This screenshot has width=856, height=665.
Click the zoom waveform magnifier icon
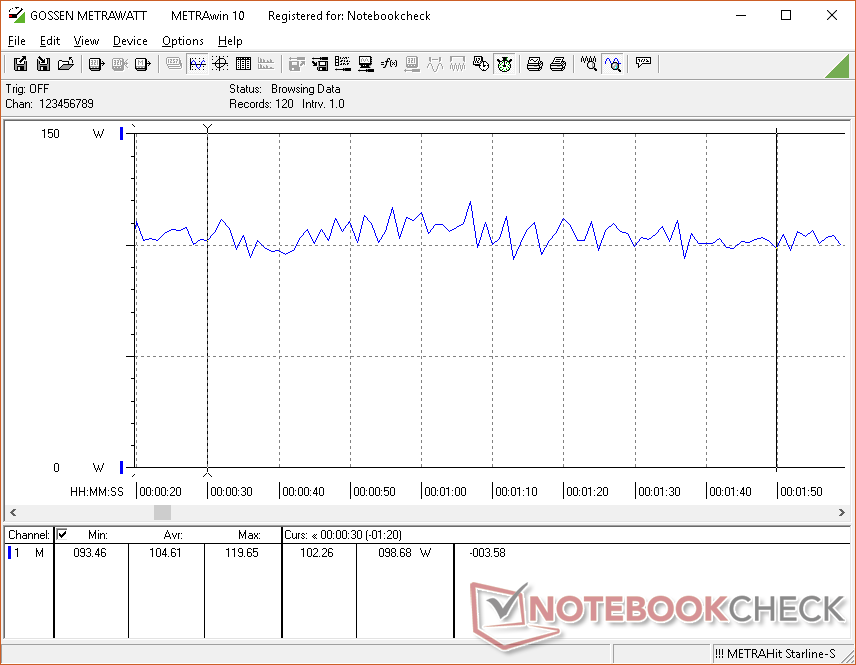[x=588, y=64]
